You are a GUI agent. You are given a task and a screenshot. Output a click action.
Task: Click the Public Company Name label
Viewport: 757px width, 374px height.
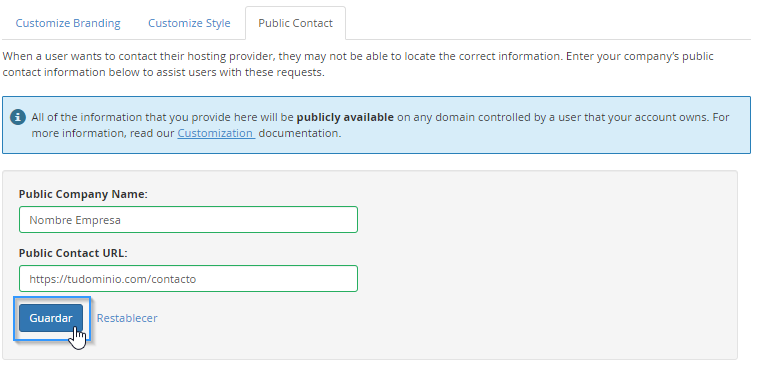83,194
